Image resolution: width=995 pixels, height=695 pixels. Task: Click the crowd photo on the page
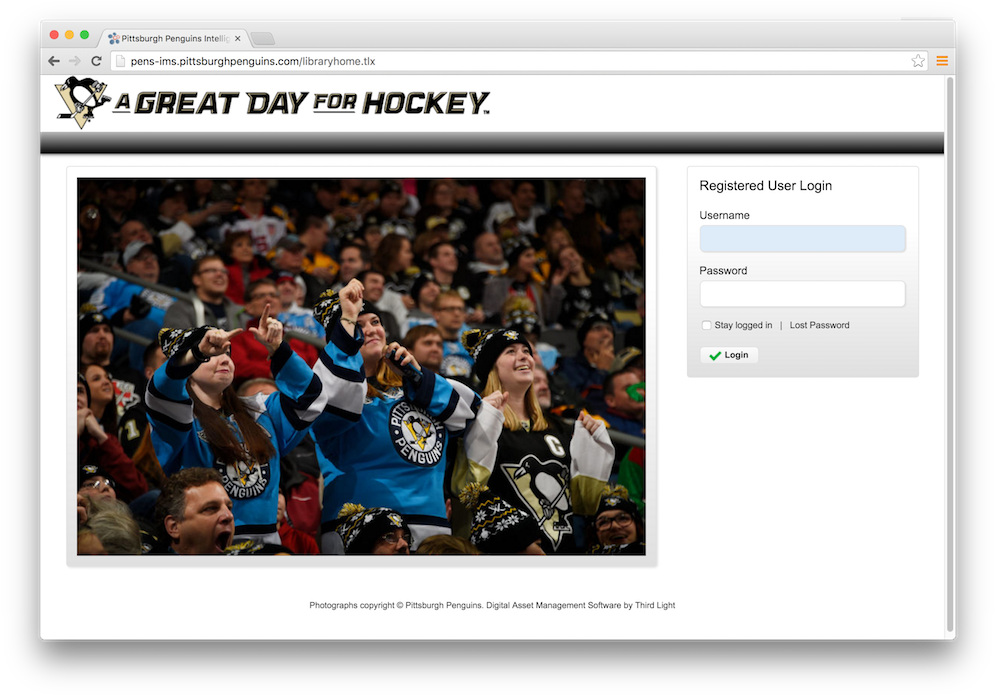pos(360,364)
